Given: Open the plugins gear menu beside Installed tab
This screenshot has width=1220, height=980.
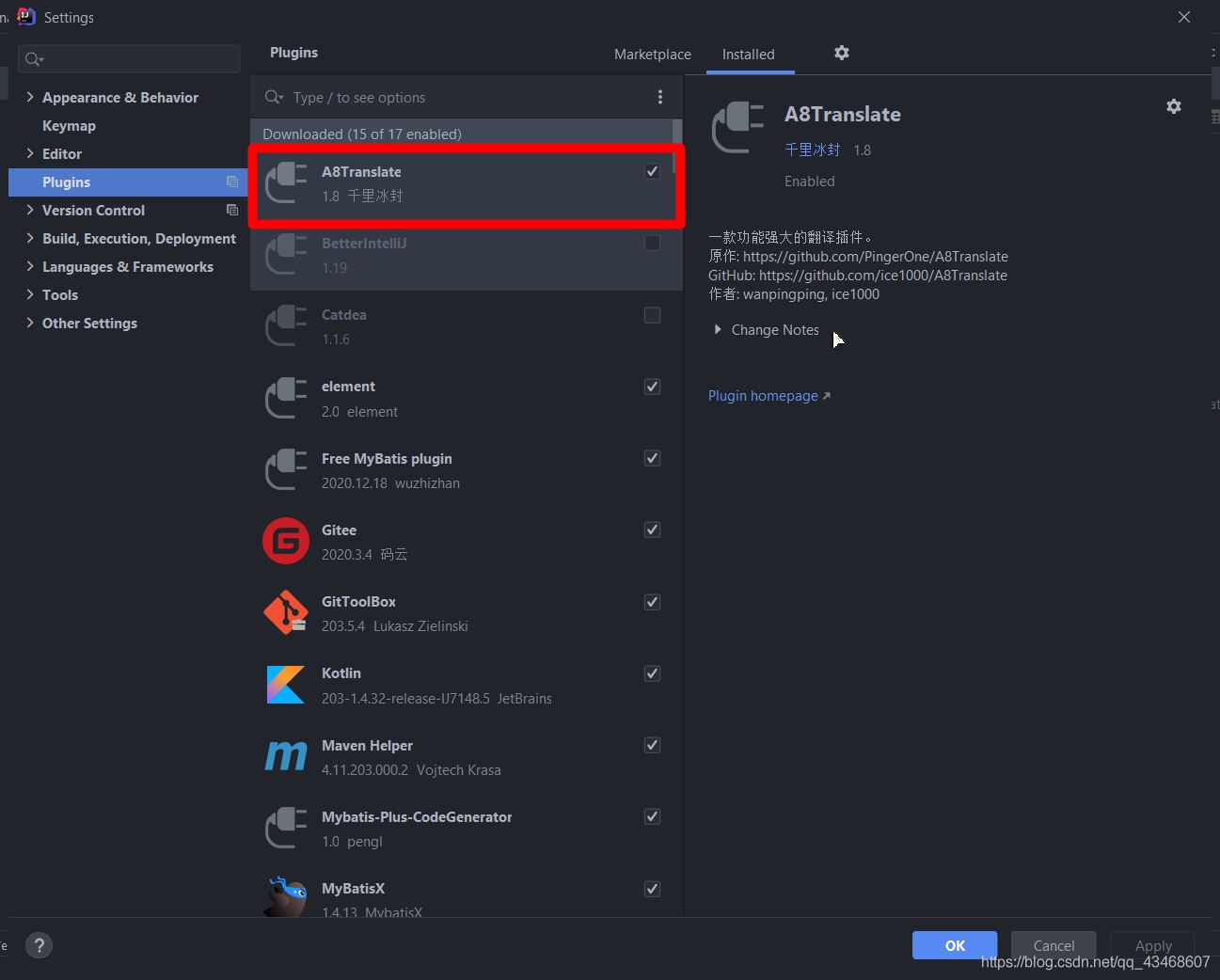Looking at the screenshot, I should click(x=842, y=53).
